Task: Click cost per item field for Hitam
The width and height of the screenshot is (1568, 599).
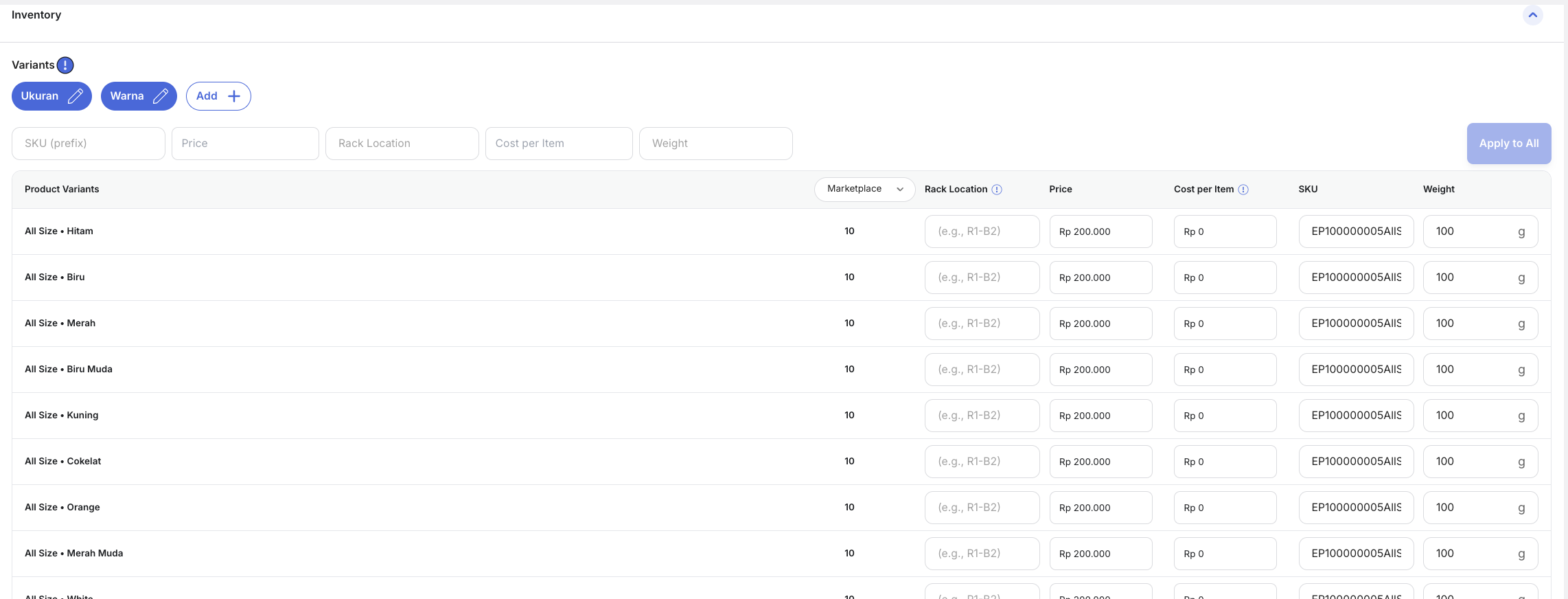Action: 1225,231
